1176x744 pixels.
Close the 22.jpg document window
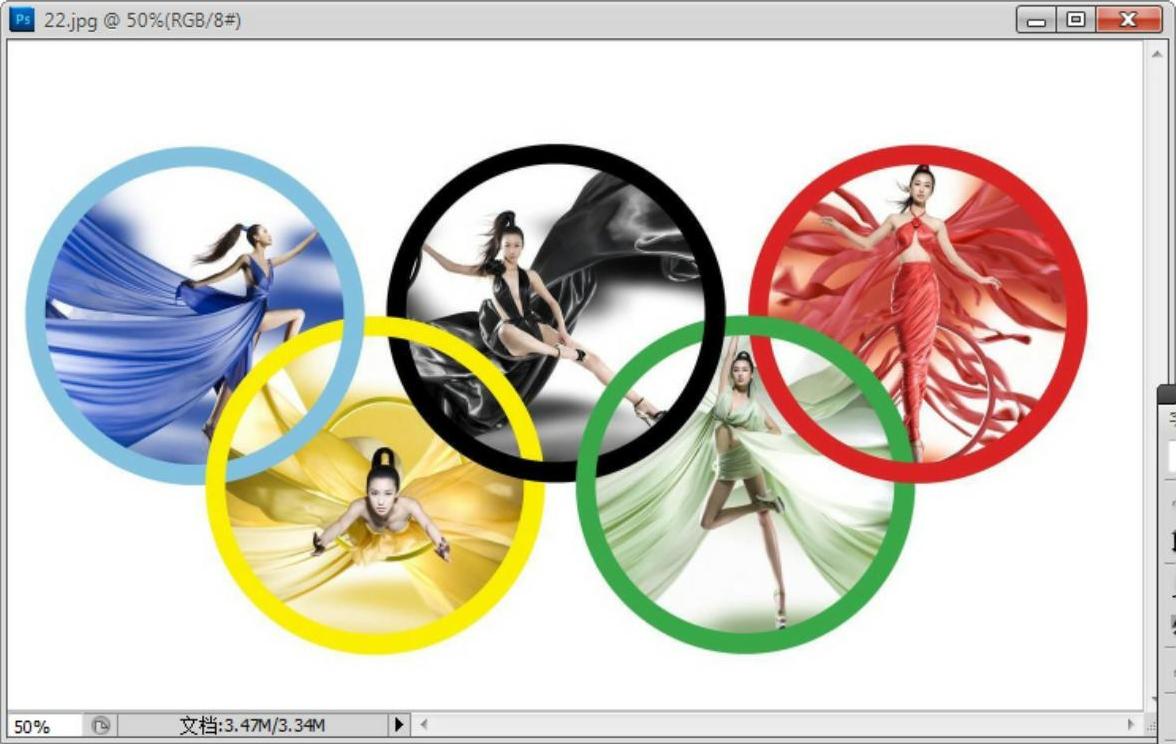click(1127, 19)
